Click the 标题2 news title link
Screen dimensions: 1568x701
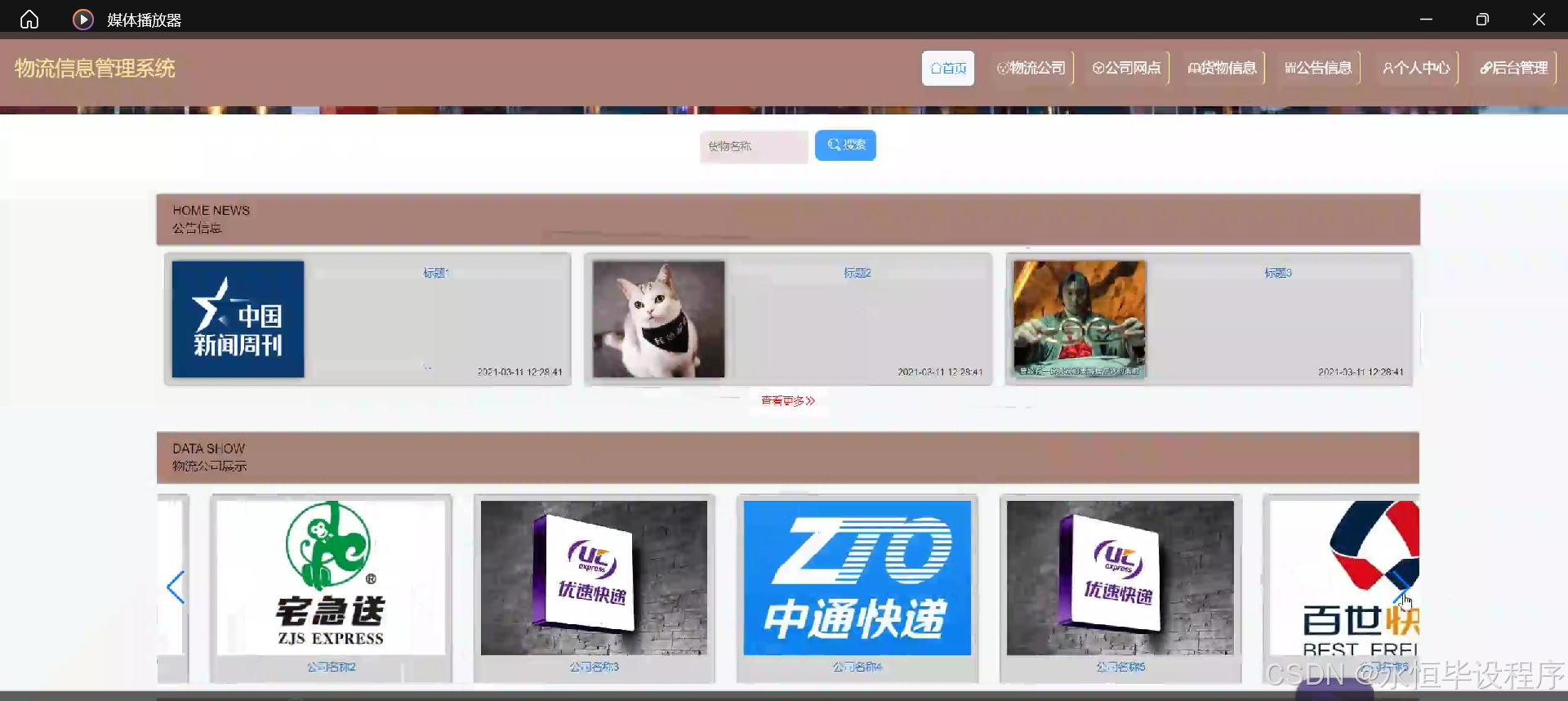click(857, 273)
